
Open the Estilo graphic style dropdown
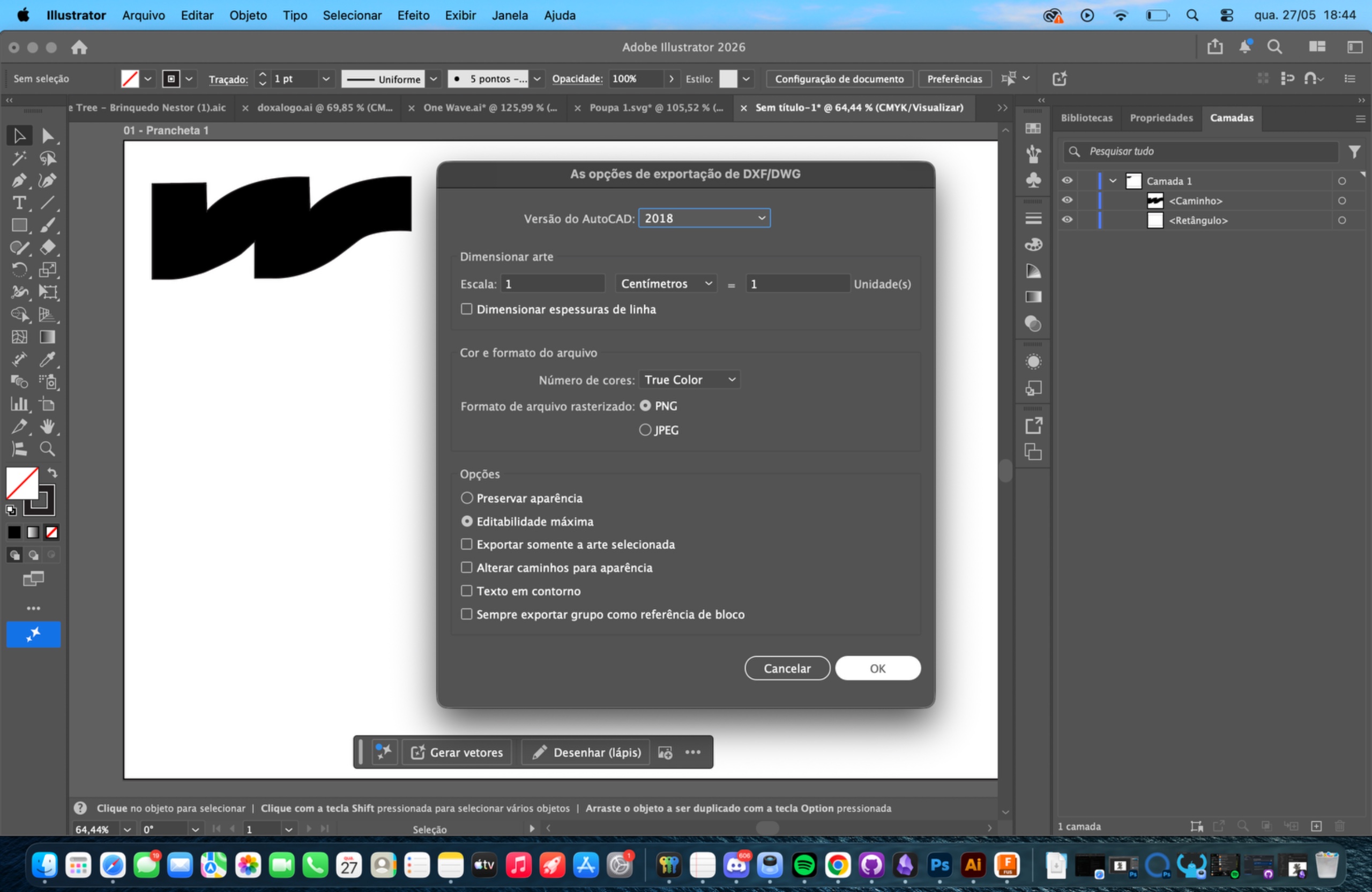click(x=747, y=79)
